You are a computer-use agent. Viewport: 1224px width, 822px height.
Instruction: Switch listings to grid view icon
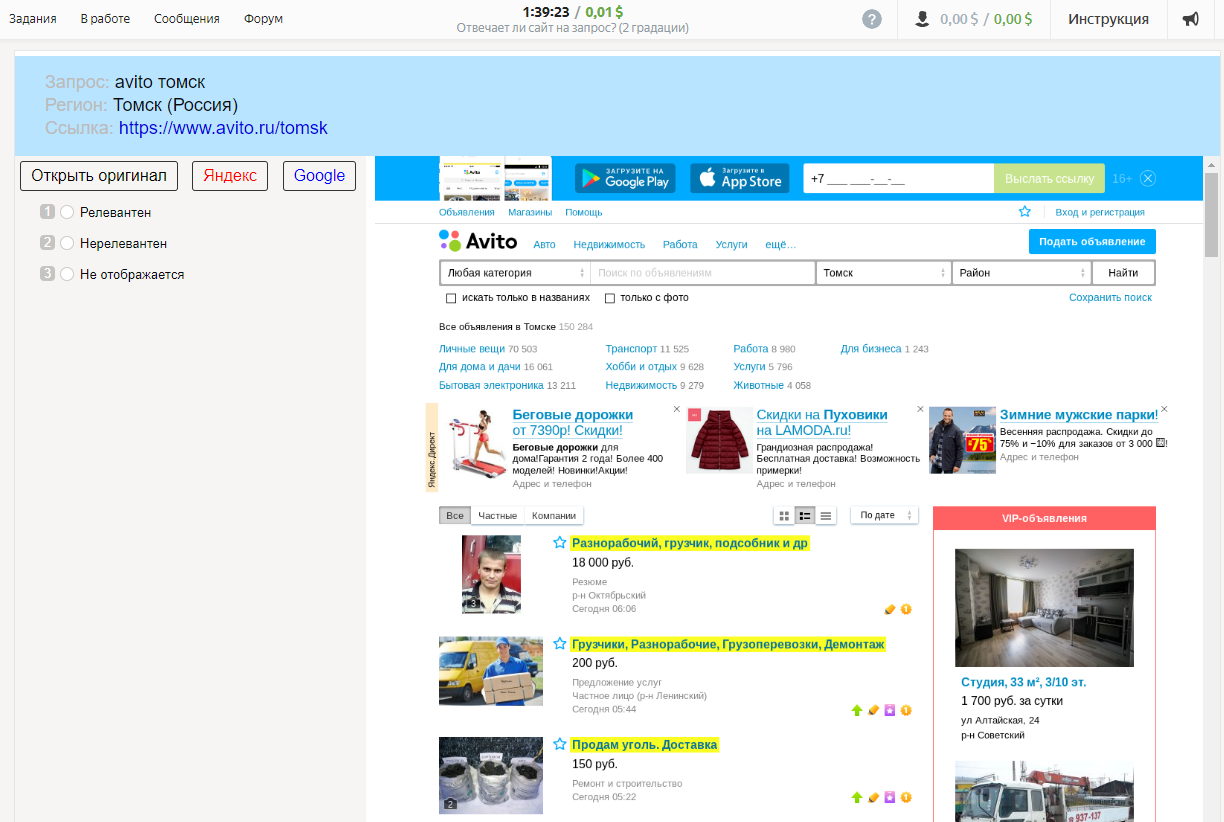point(784,516)
